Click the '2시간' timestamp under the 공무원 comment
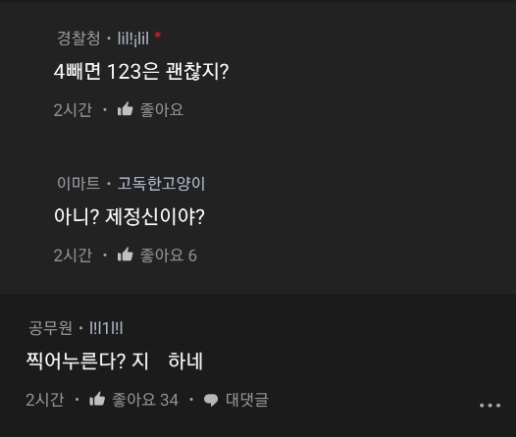 click(x=45, y=399)
